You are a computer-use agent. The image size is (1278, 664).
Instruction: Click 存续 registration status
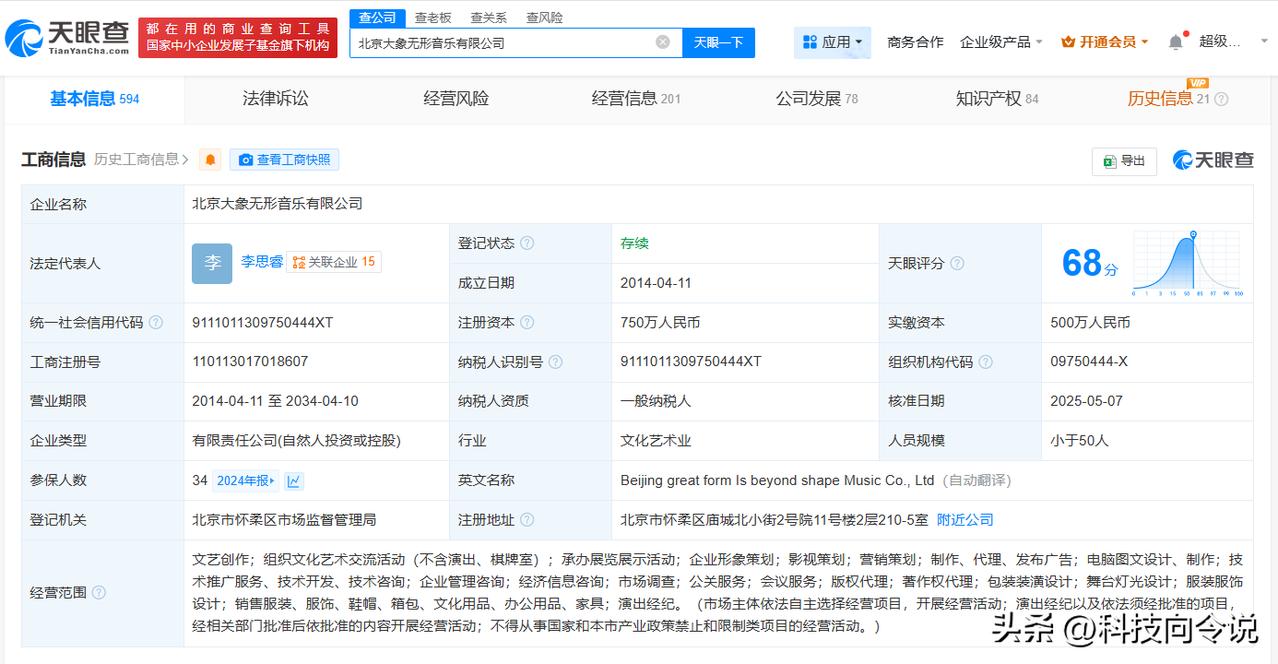tap(635, 243)
